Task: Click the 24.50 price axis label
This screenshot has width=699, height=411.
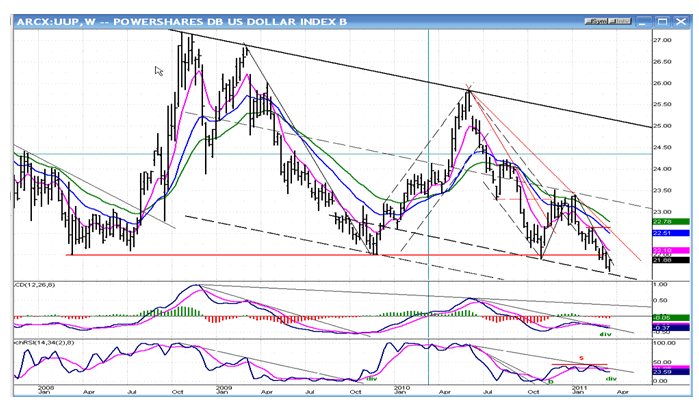Action: click(662, 147)
